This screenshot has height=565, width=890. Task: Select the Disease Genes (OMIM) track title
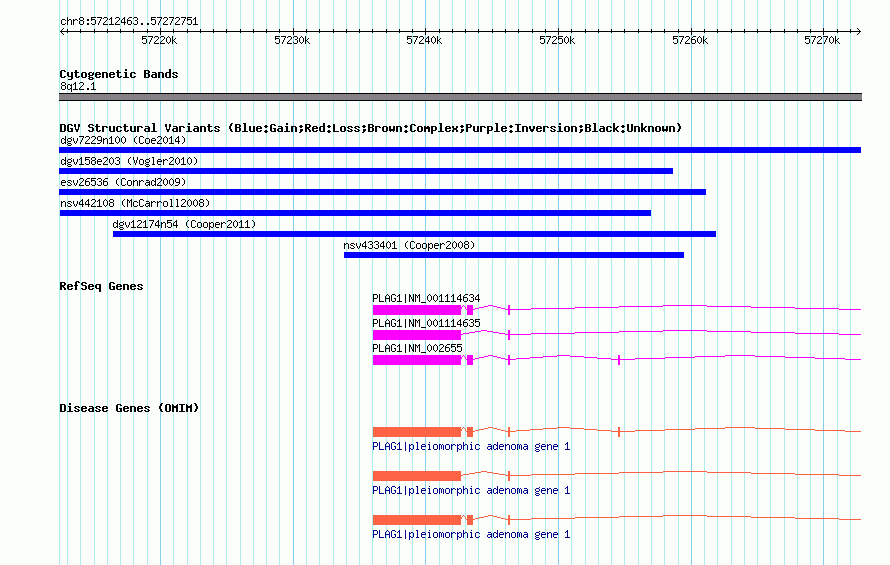[x=129, y=408]
